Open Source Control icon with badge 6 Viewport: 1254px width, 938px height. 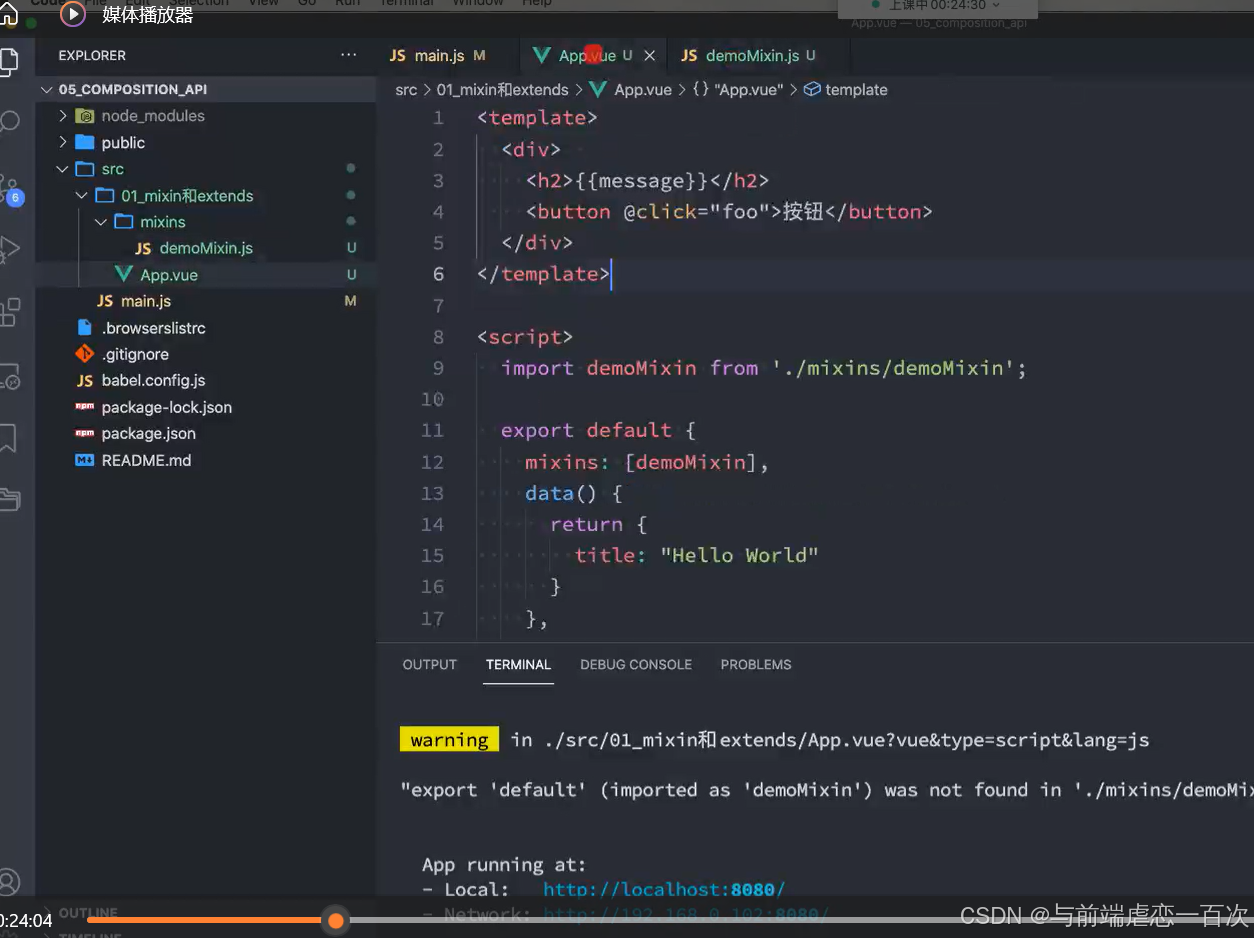coord(10,188)
